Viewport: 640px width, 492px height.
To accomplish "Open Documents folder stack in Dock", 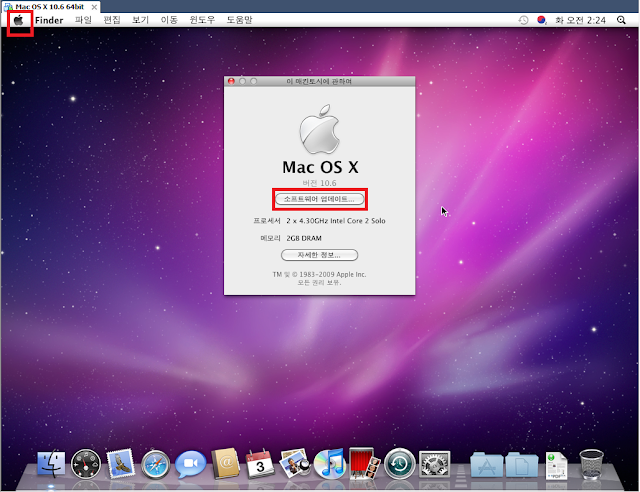I will coord(522,465).
